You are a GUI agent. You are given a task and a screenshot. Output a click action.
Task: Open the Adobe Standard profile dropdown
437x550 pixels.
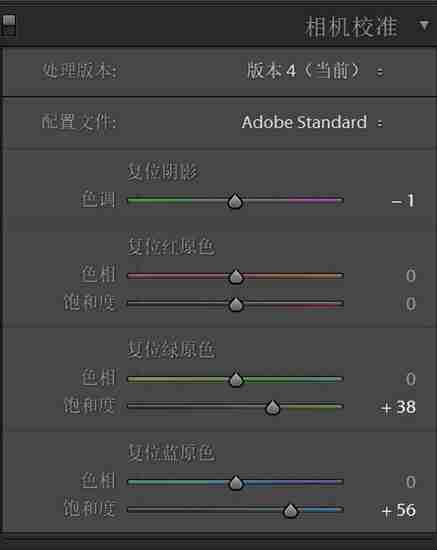coord(312,122)
